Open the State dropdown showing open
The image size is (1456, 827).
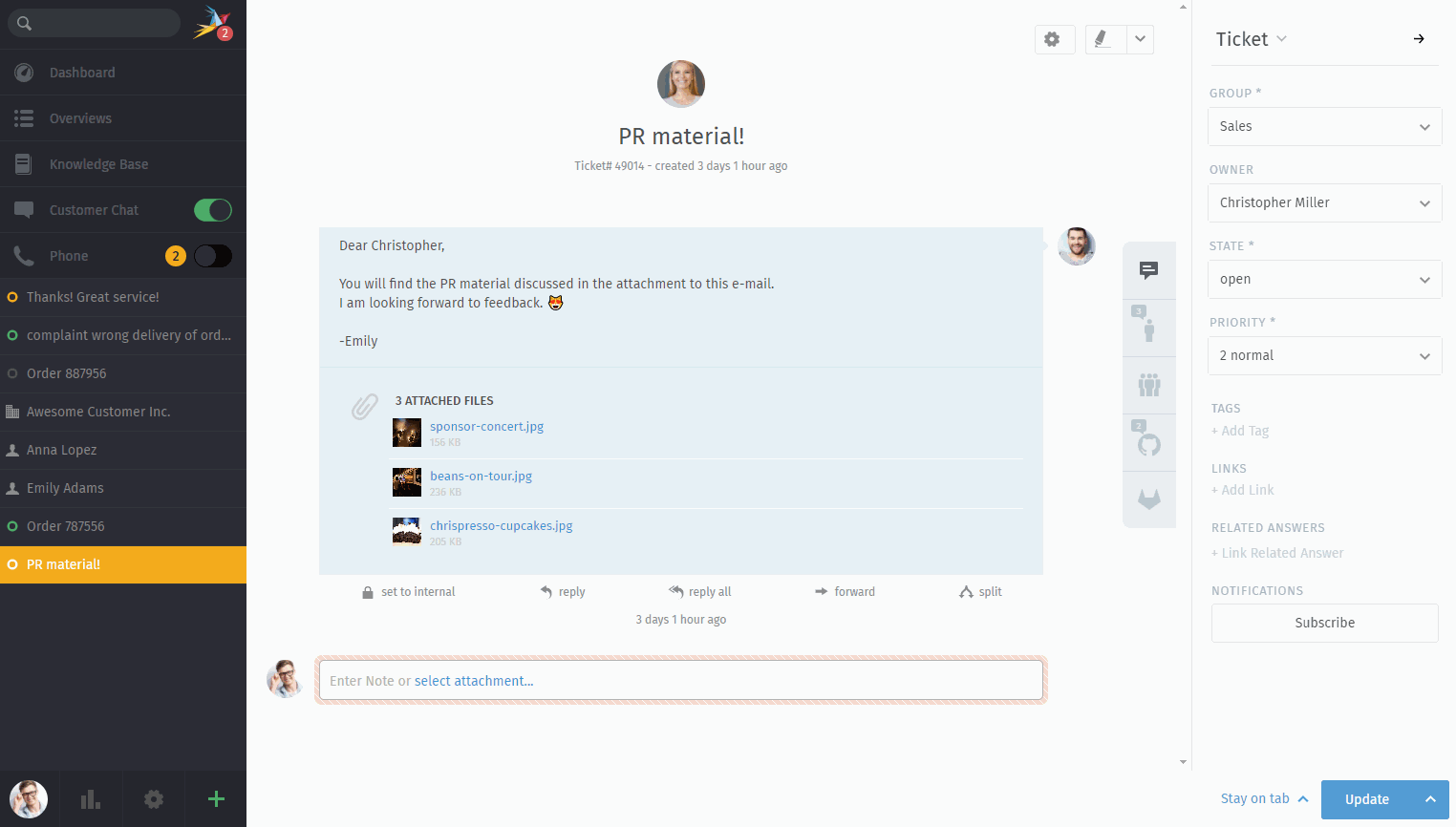pos(1324,279)
